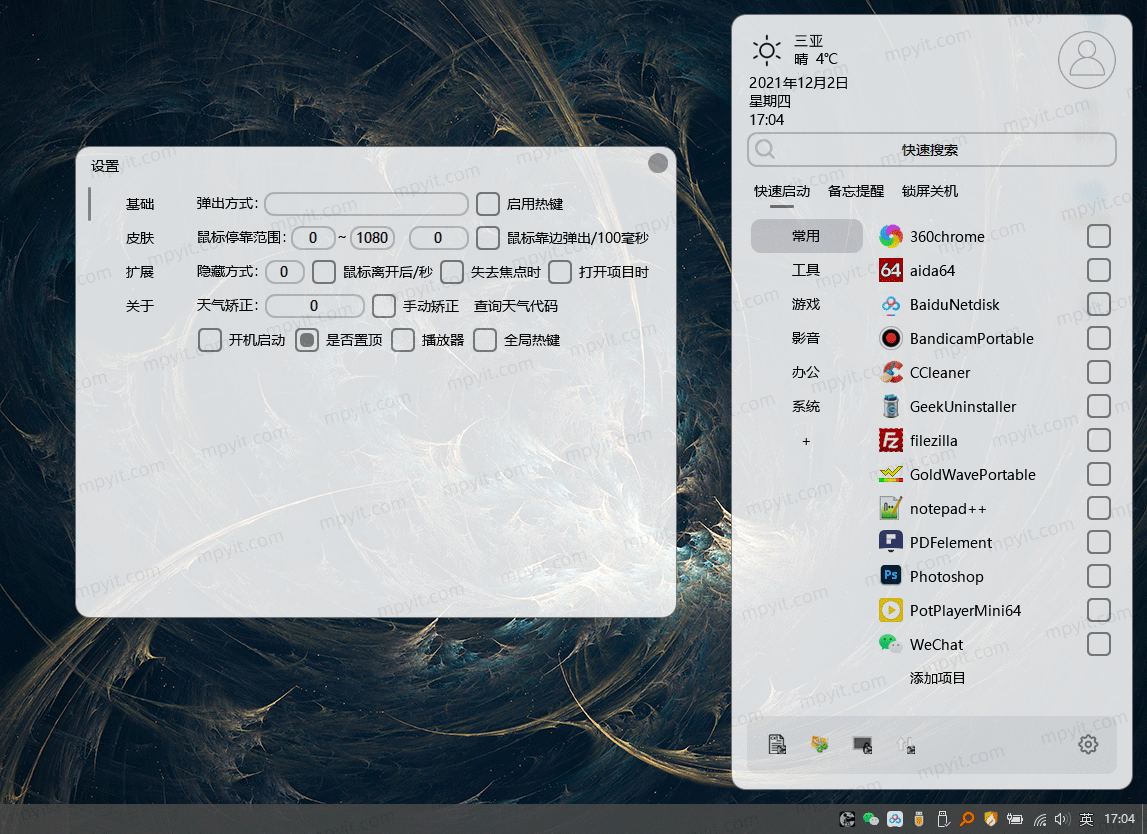Click the user avatar icon
The width and height of the screenshot is (1147, 834).
[1087, 59]
